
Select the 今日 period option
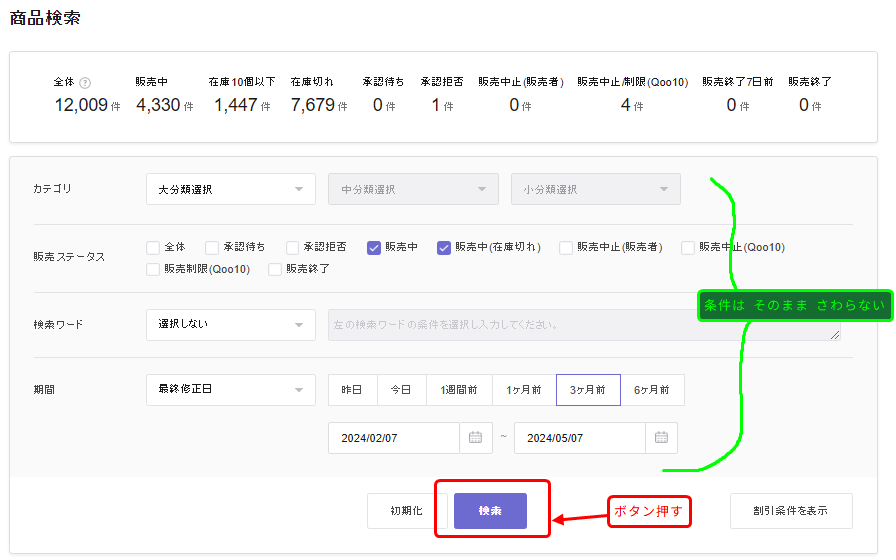point(401,390)
